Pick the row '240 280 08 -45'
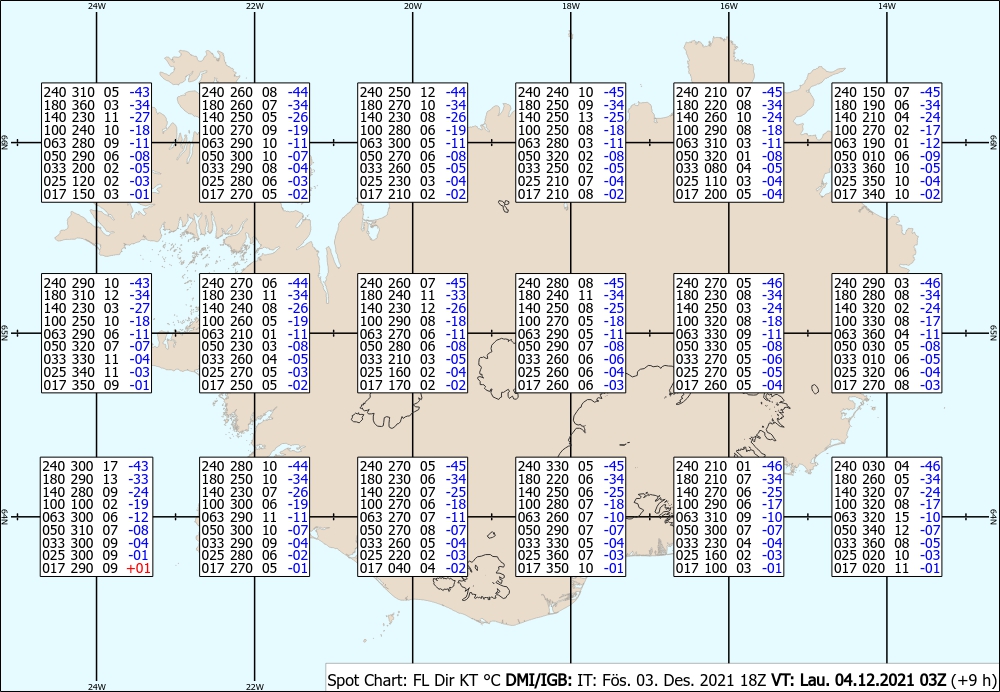The image size is (1000, 692). click(x=571, y=283)
